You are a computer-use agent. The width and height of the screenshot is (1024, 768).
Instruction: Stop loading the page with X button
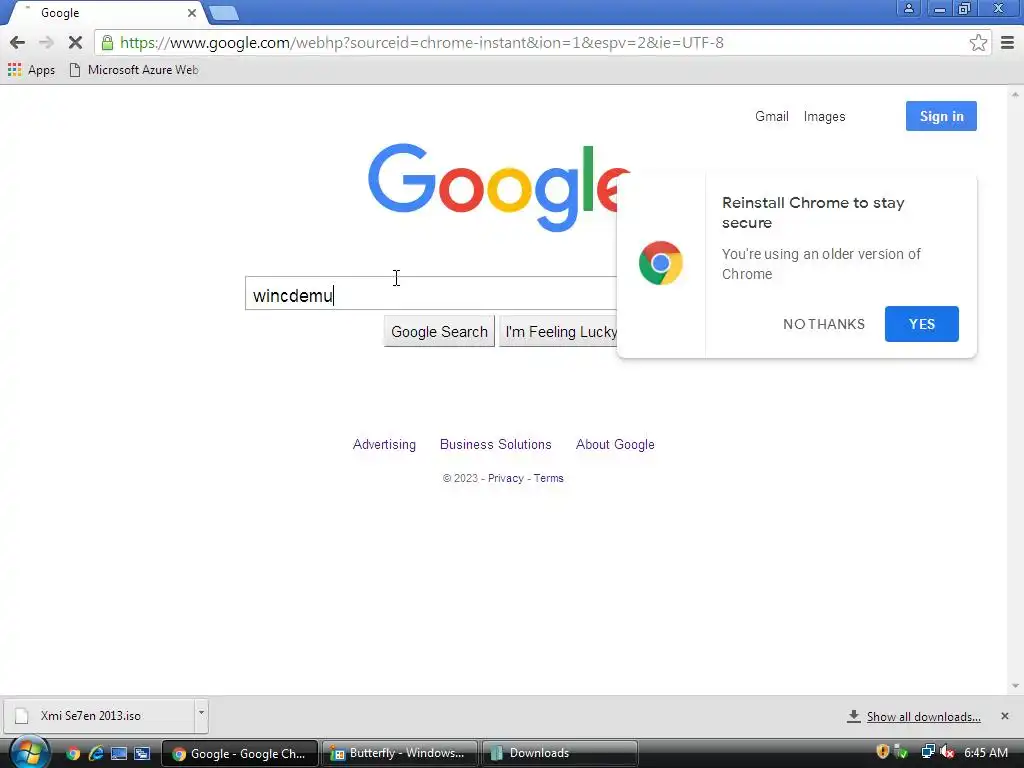click(75, 43)
